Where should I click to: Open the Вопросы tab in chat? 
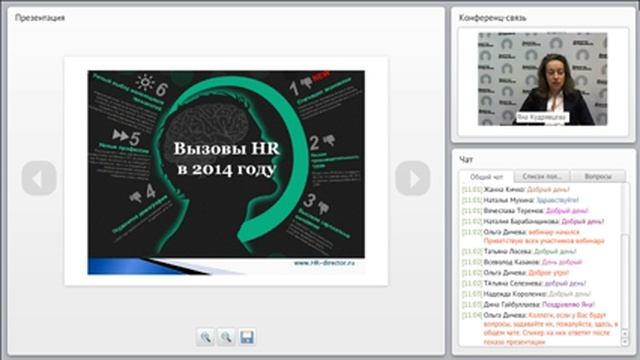(598, 176)
